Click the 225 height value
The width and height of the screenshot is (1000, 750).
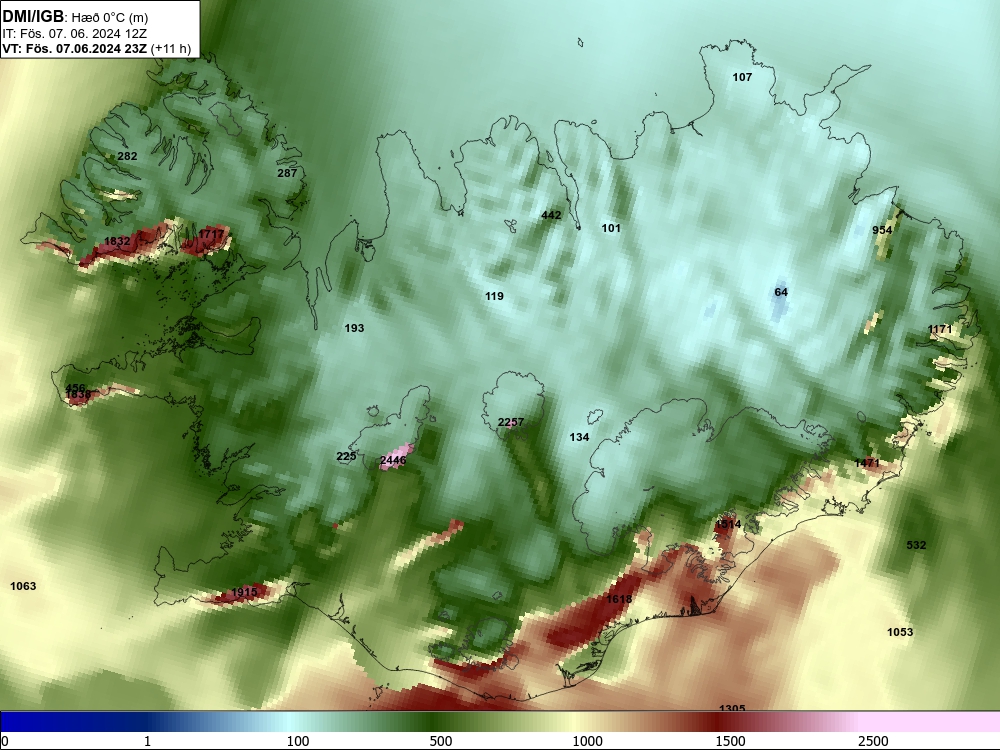tap(346, 456)
